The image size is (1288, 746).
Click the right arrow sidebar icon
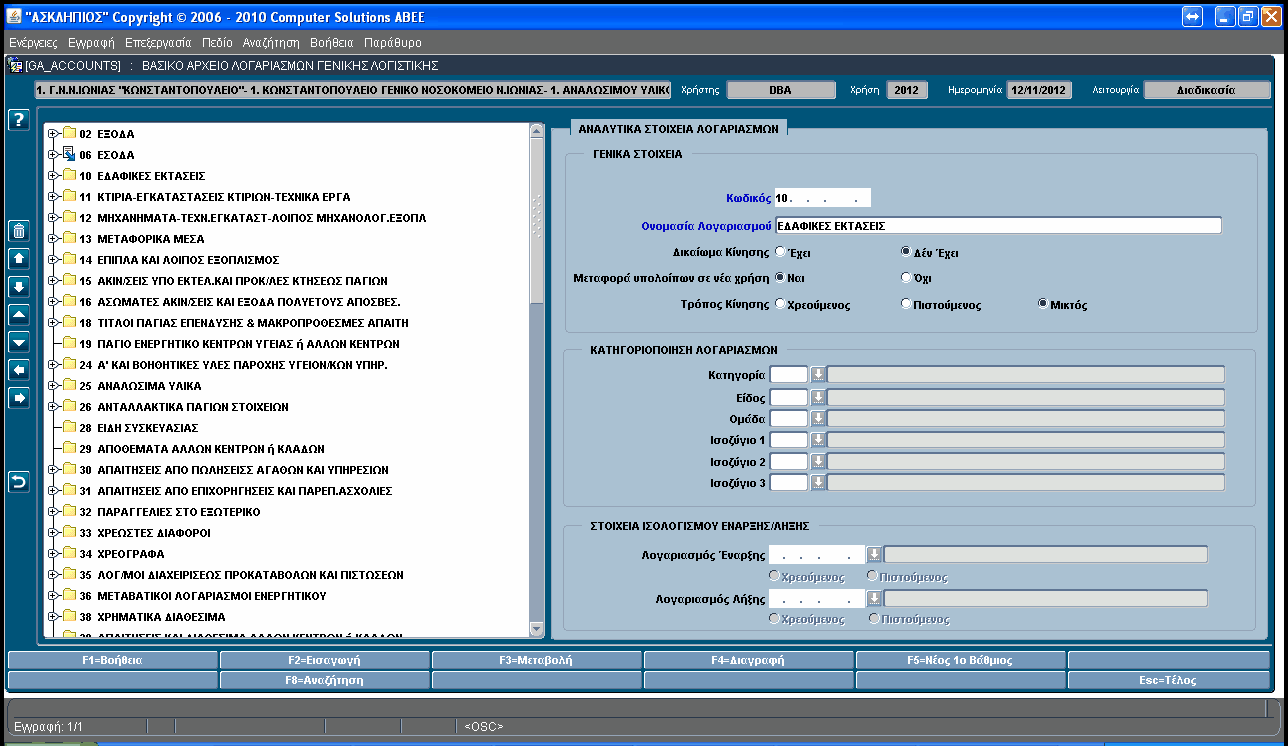(x=18, y=399)
